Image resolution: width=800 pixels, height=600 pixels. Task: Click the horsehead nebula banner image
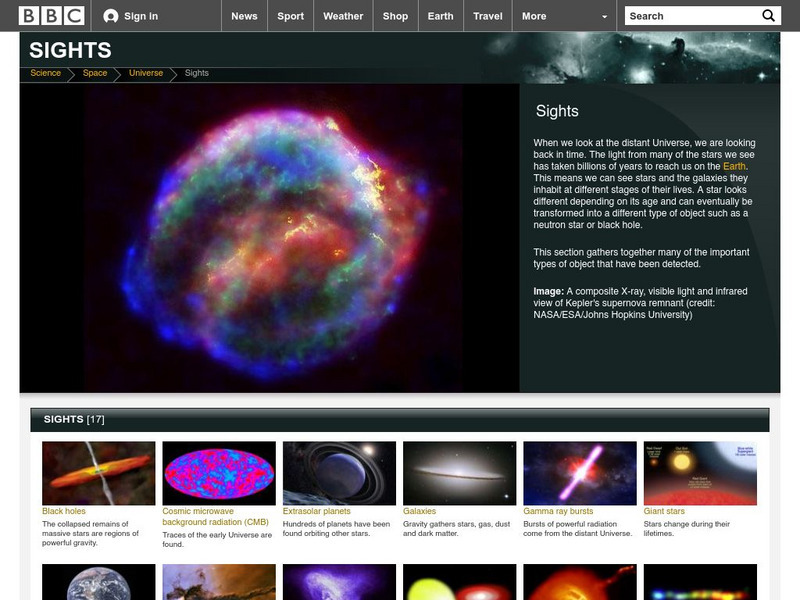(632, 58)
